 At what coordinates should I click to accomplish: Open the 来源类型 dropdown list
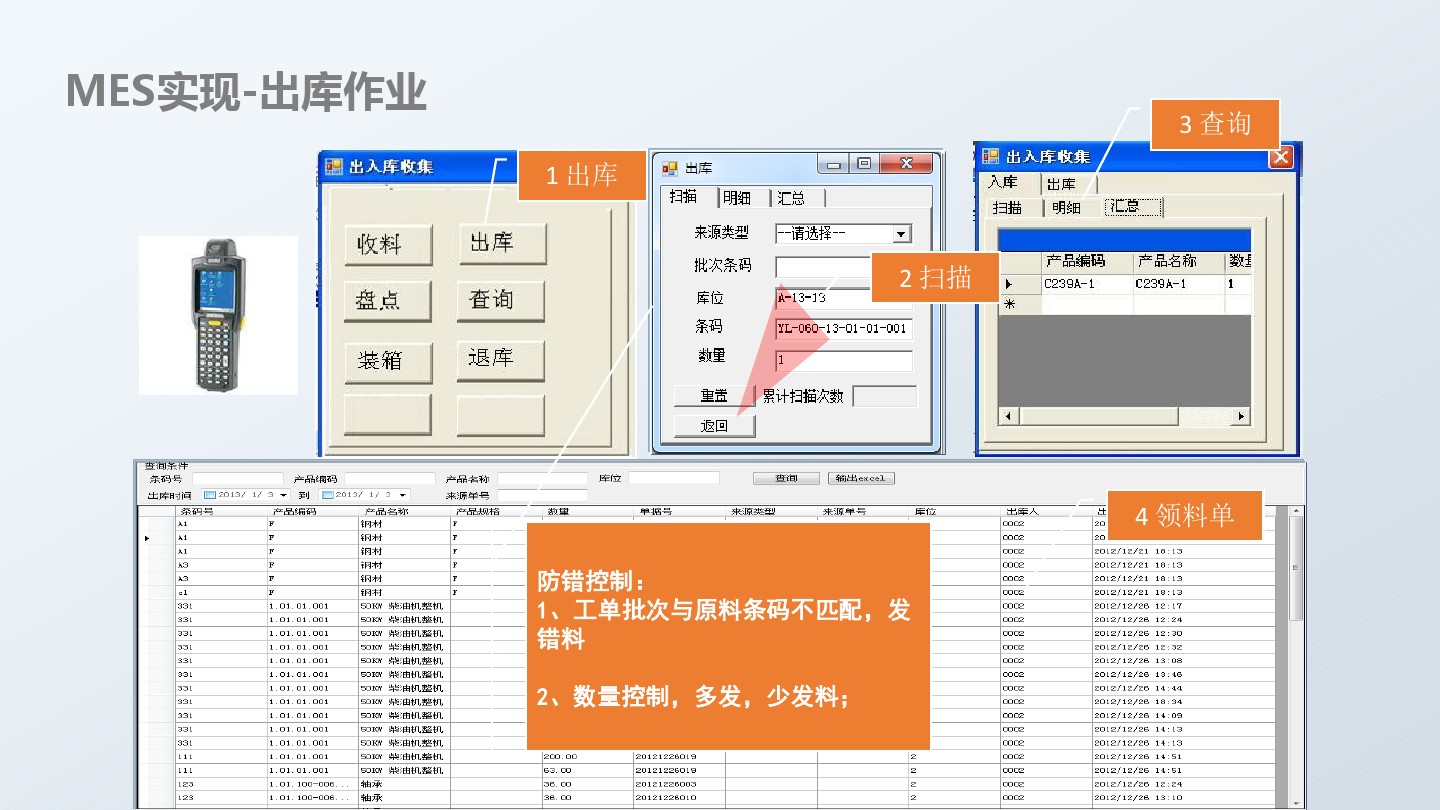(901, 234)
